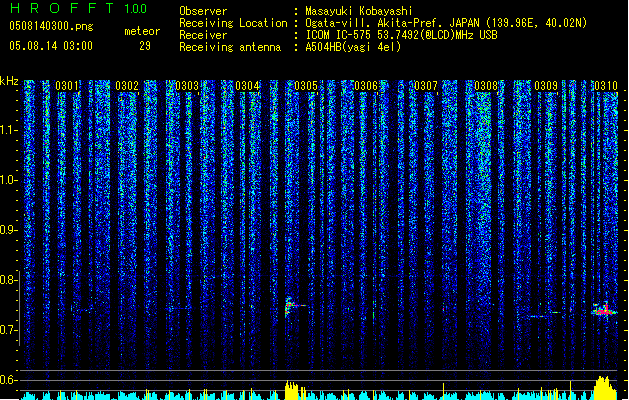Click the 0301 time marker
This screenshot has height=400, width=629.
click(x=67, y=86)
